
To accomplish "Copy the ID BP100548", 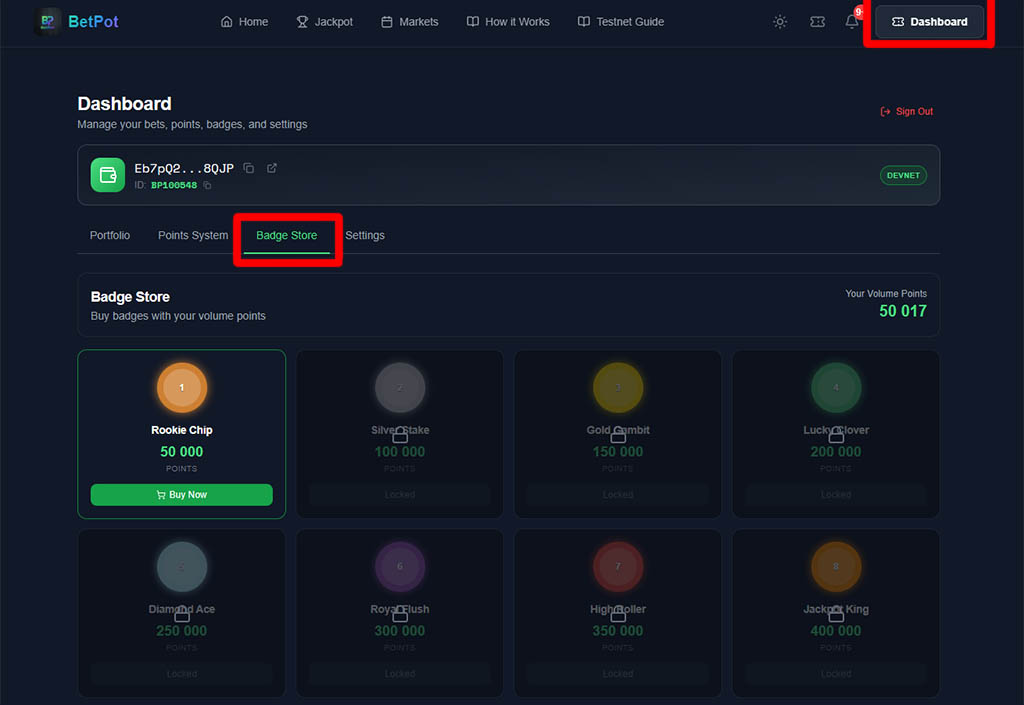I will pyautogui.click(x=208, y=186).
